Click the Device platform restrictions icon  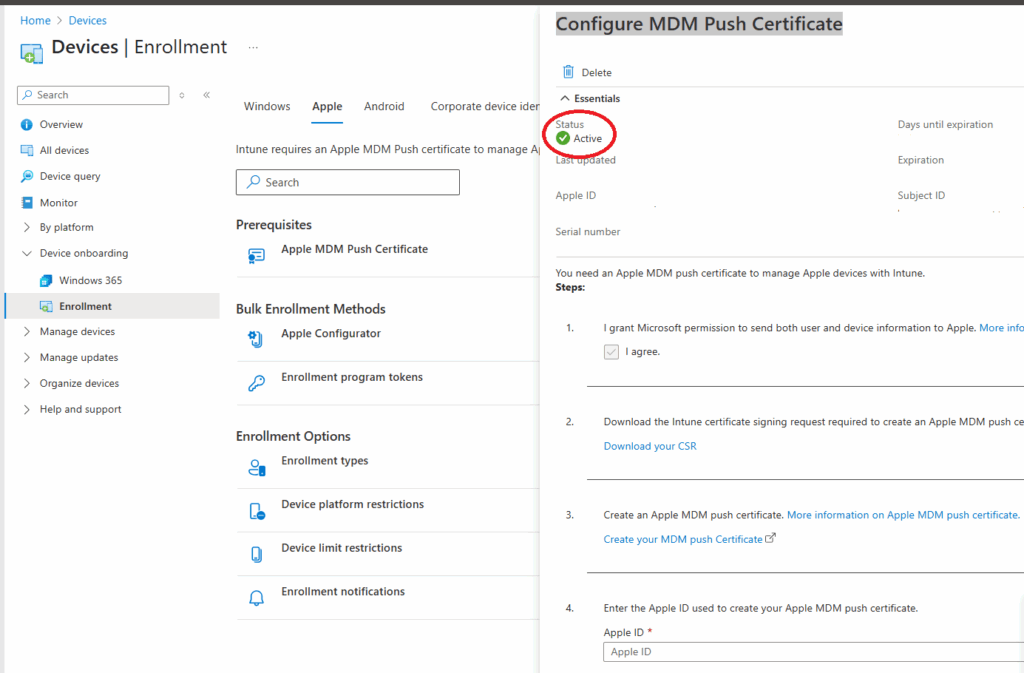click(x=257, y=510)
